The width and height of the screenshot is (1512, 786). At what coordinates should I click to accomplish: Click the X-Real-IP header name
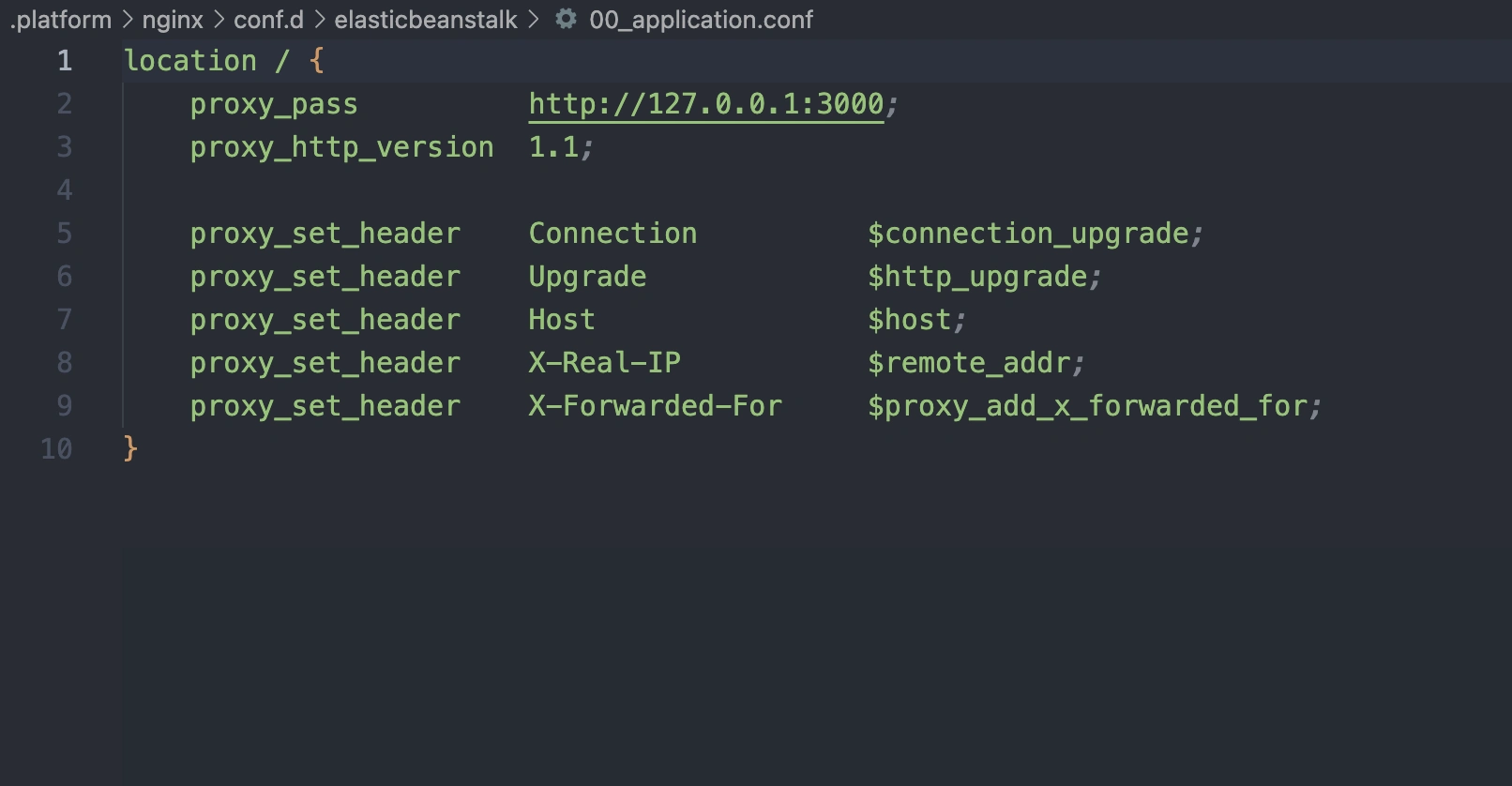click(604, 363)
